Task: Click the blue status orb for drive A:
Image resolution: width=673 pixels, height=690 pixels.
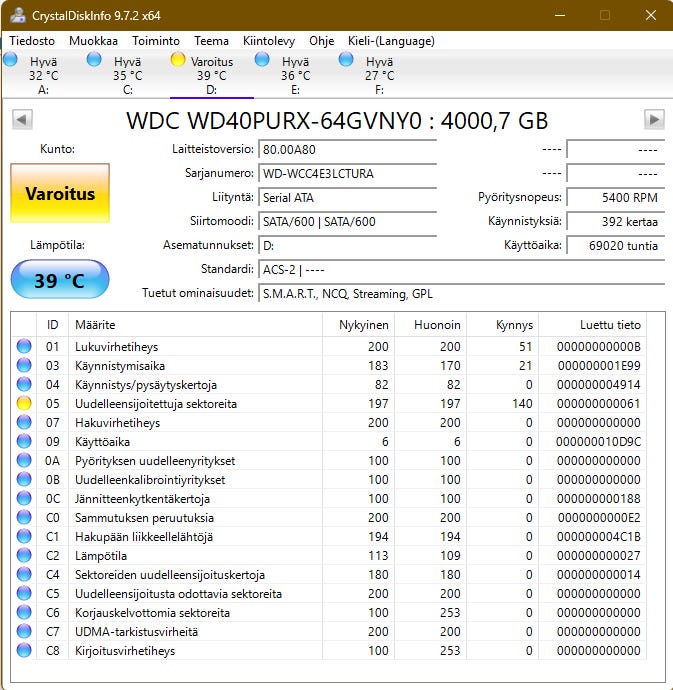Action: [11, 59]
